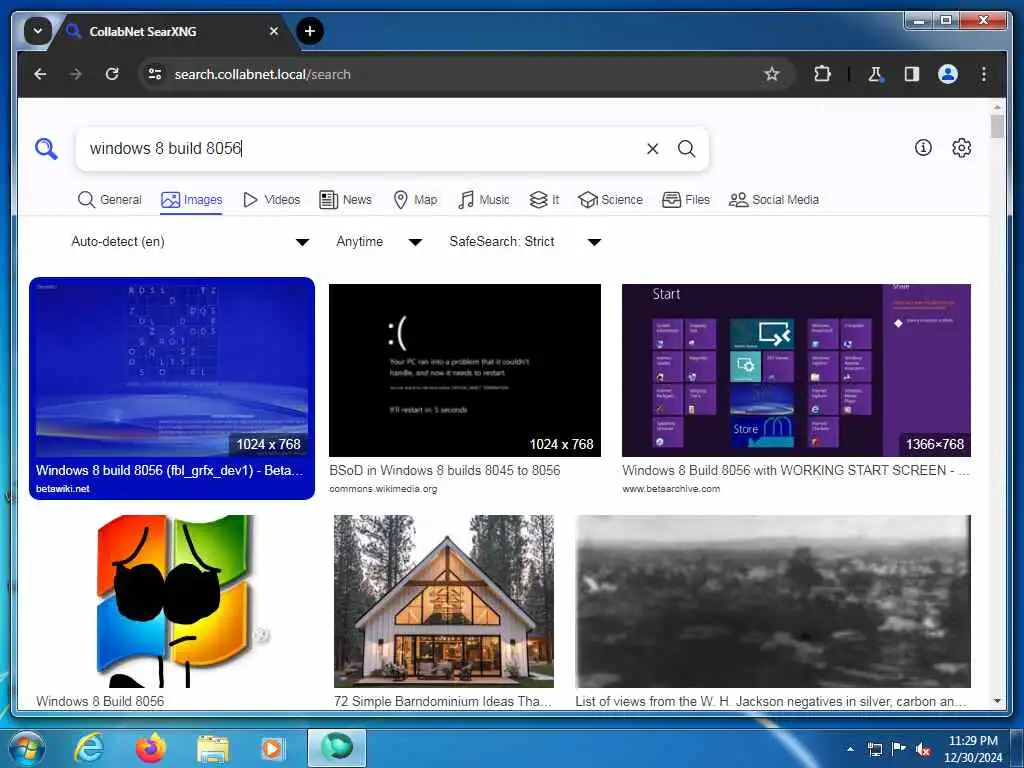Click the taskbar clock showing 11:29 PM
The width and height of the screenshot is (1024, 768).
click(x=973, y=749)
